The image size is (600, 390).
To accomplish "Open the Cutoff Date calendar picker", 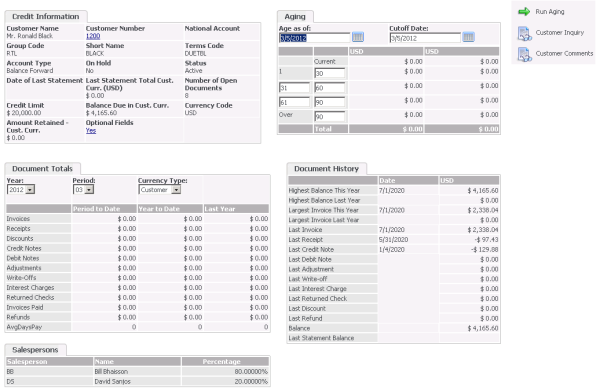I will pyautogui.click(x=468, y=37).
